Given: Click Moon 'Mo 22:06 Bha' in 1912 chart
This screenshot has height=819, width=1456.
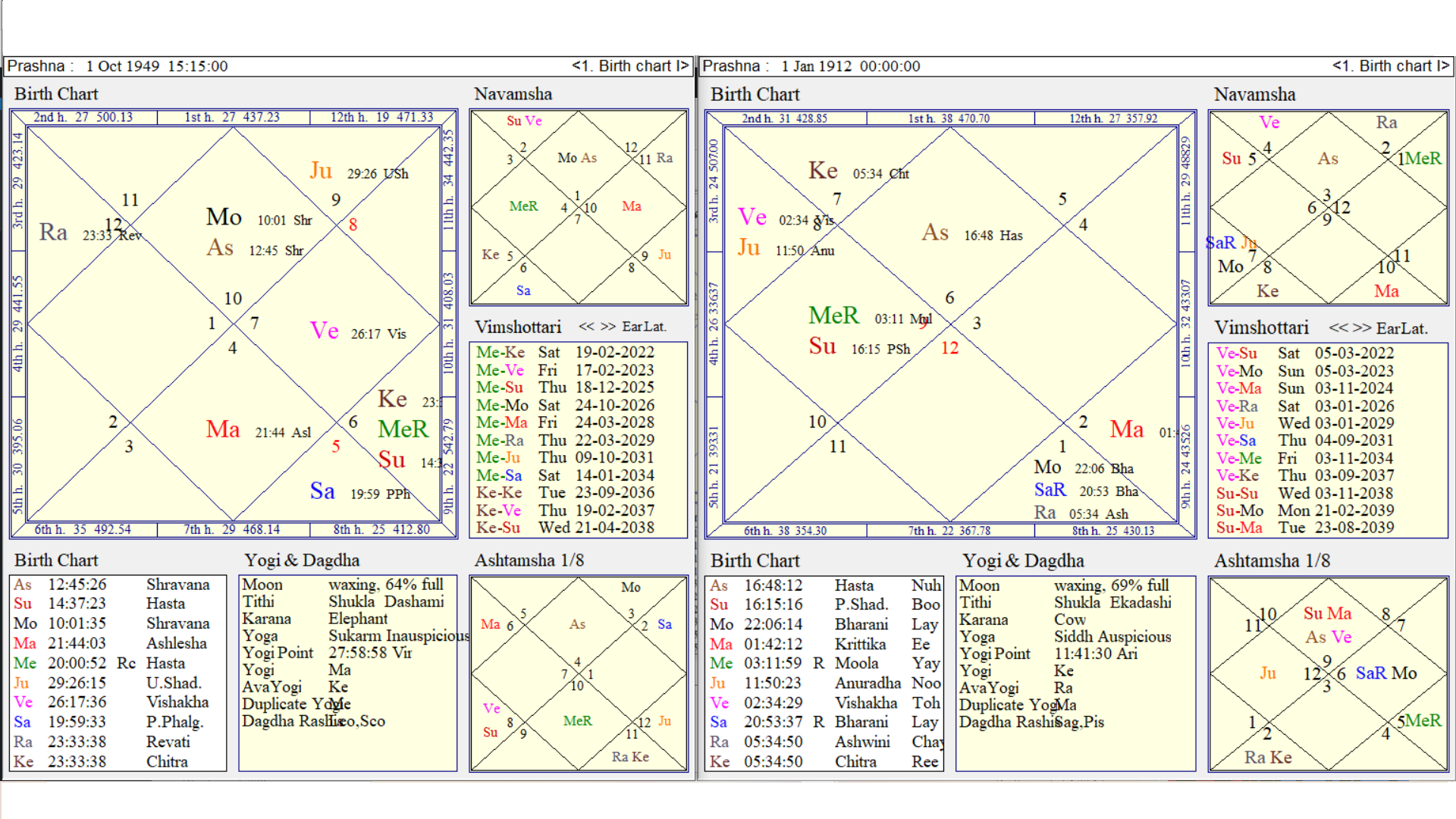Looking at the screenshot, I should click(1084, 468).
